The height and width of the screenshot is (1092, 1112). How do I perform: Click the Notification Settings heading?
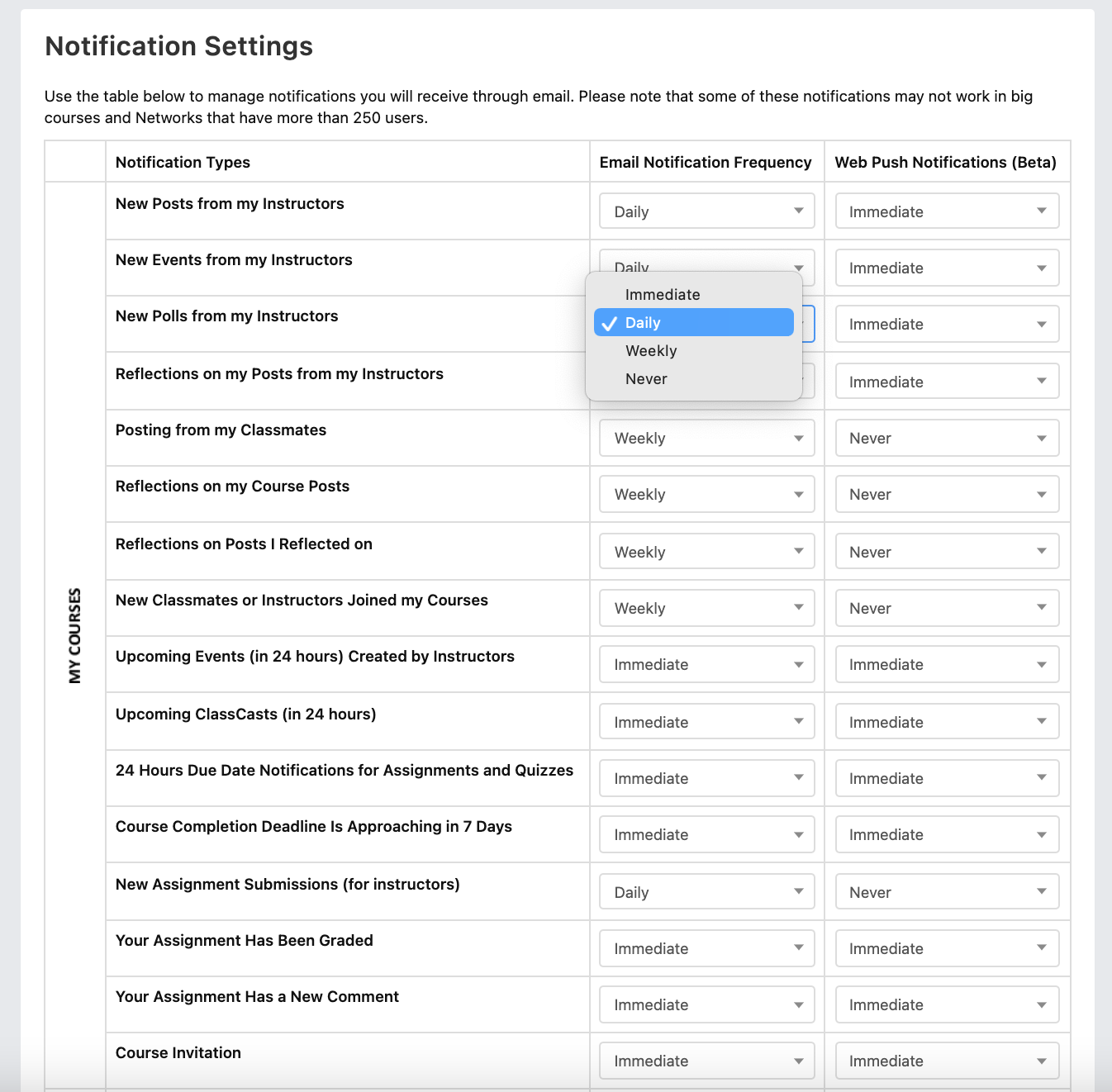(178, 46)
